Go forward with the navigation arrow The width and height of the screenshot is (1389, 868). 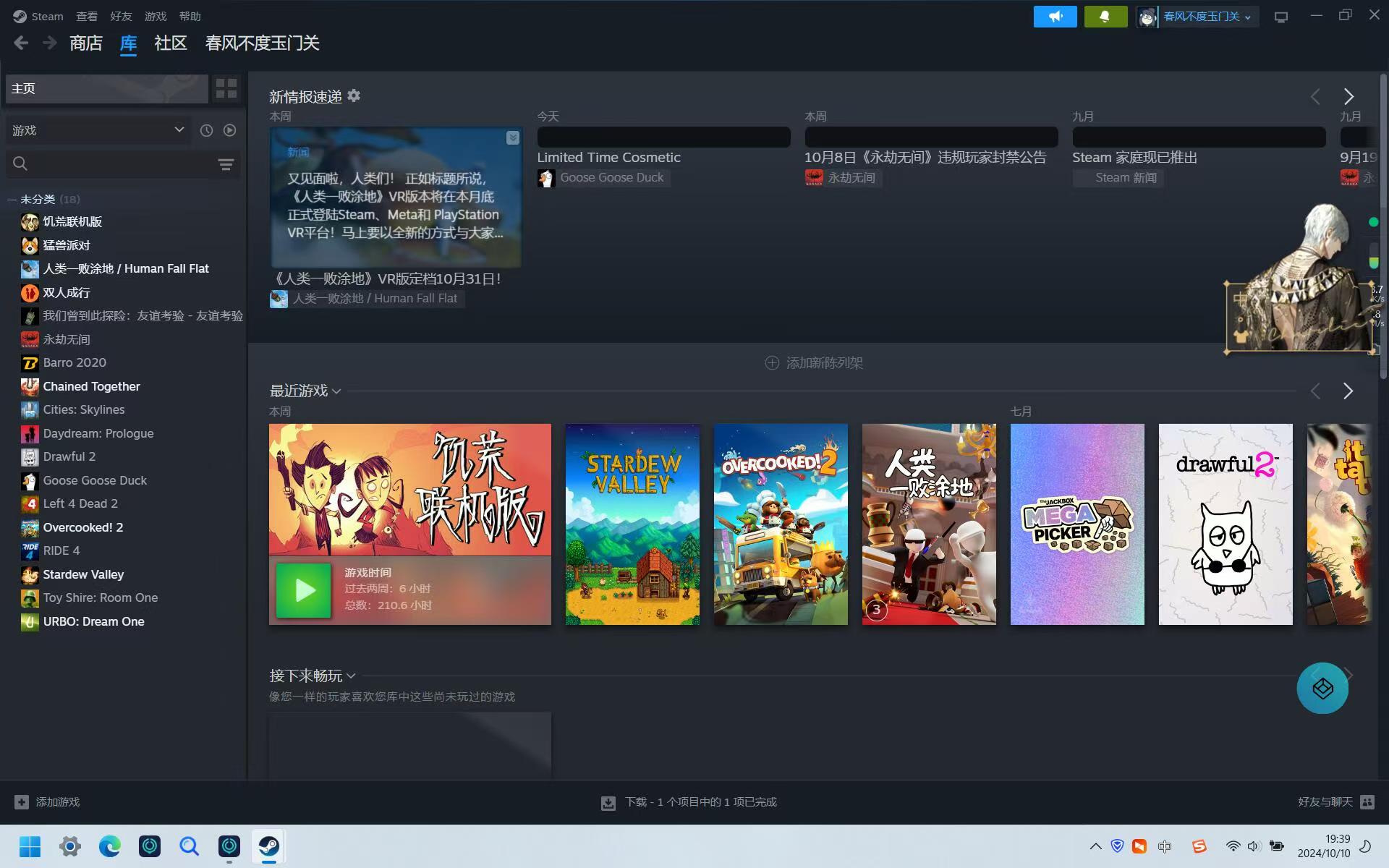click(49, 43)
